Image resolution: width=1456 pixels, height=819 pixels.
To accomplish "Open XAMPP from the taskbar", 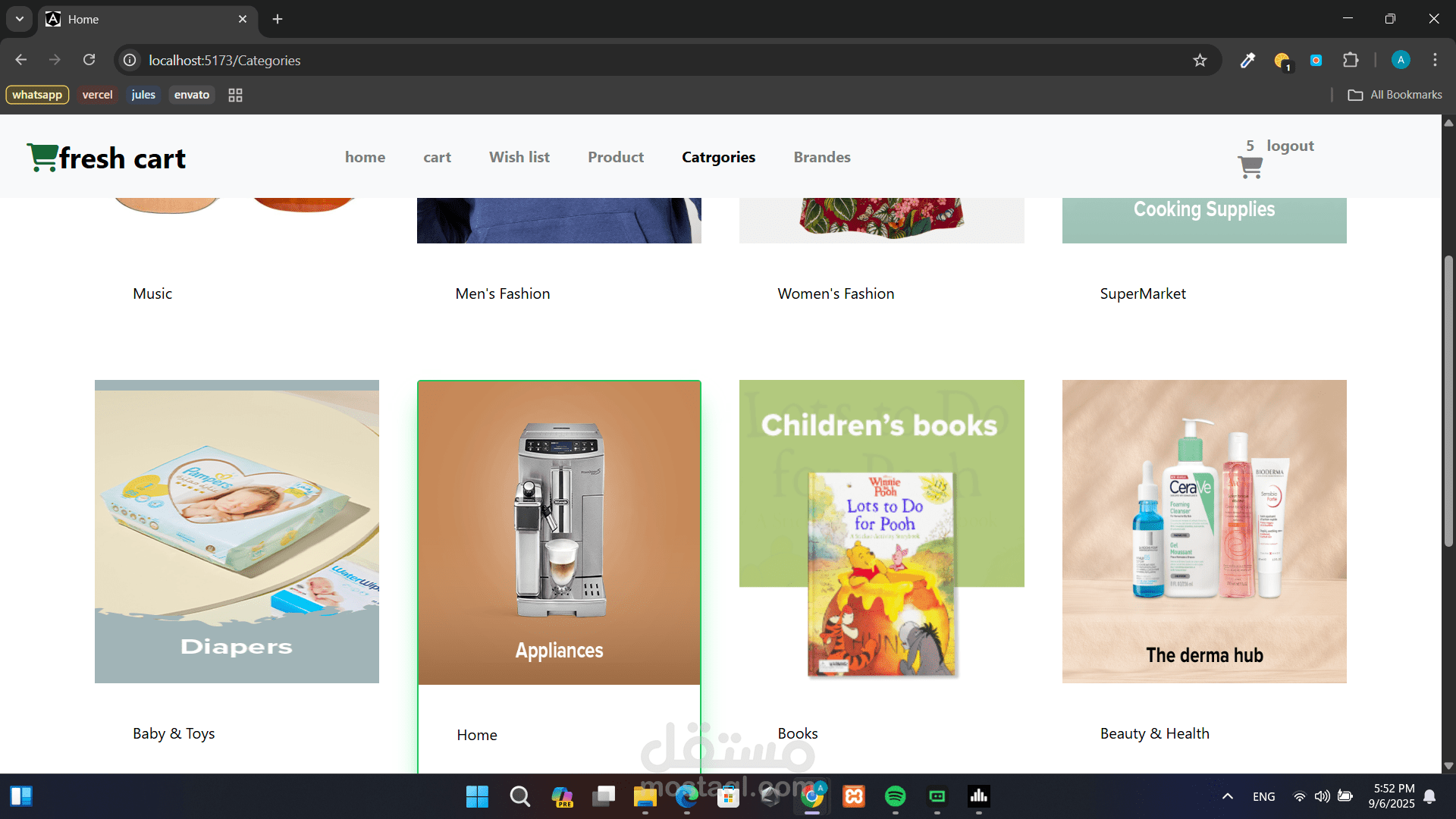I will pos(854,796).
